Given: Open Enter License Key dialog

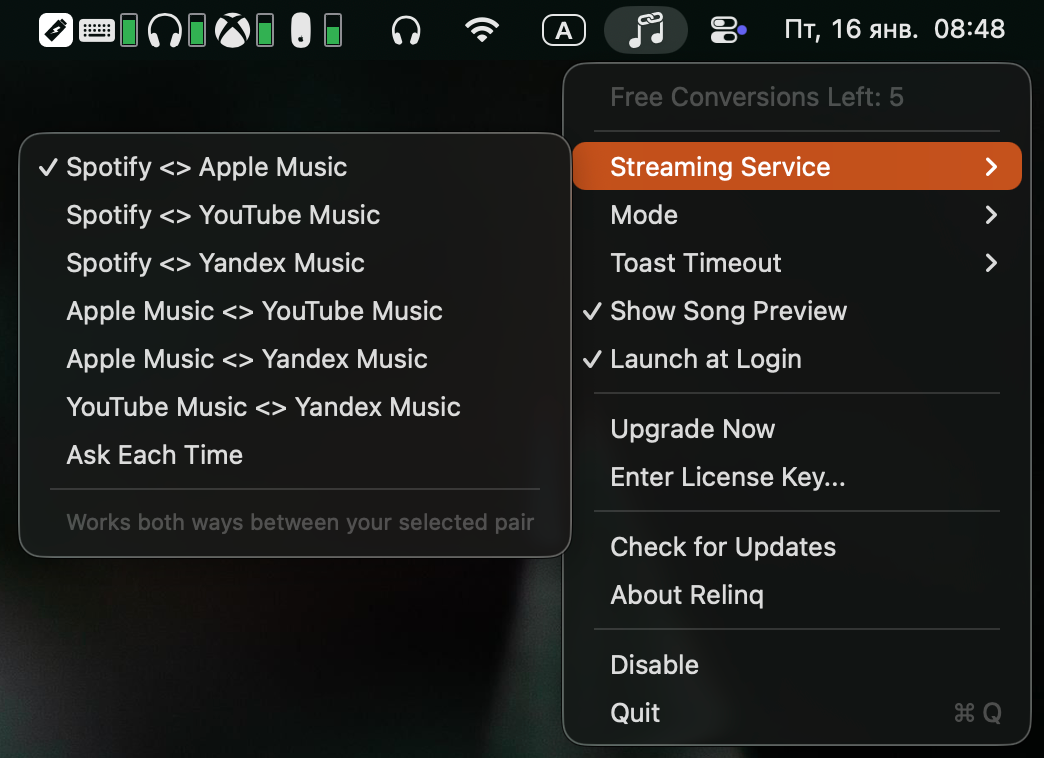Looking at the screenshot, I should pyautogui.click(x=727, y=477).
